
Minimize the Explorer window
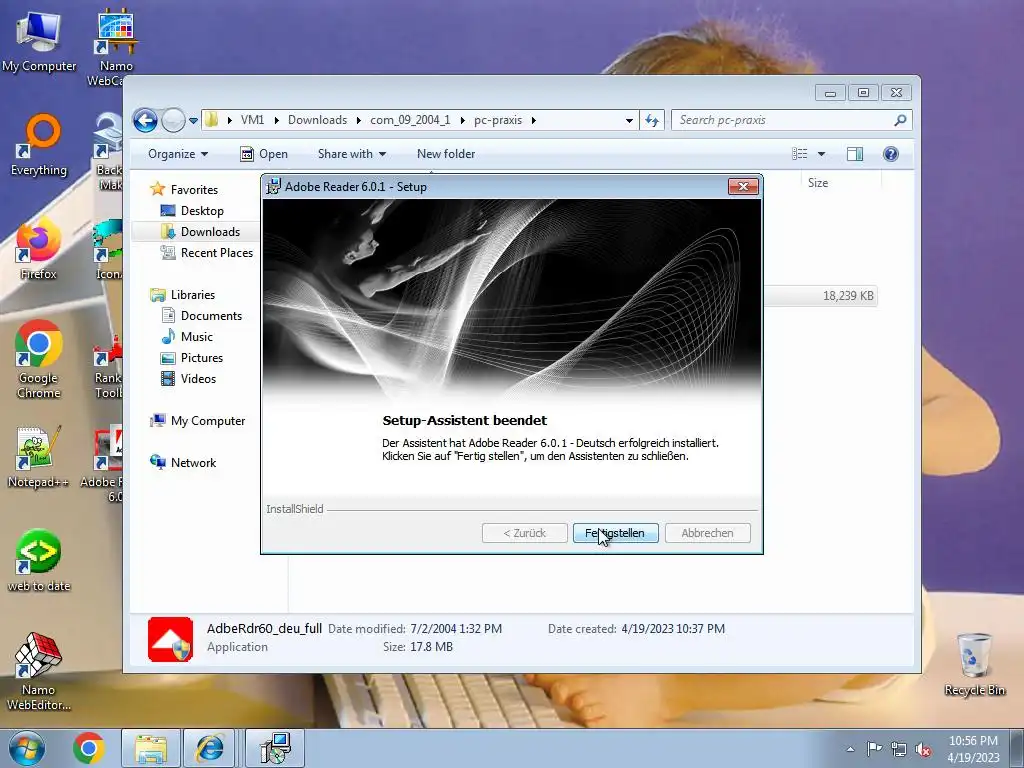pyautogui.click(x=830, y=93)
